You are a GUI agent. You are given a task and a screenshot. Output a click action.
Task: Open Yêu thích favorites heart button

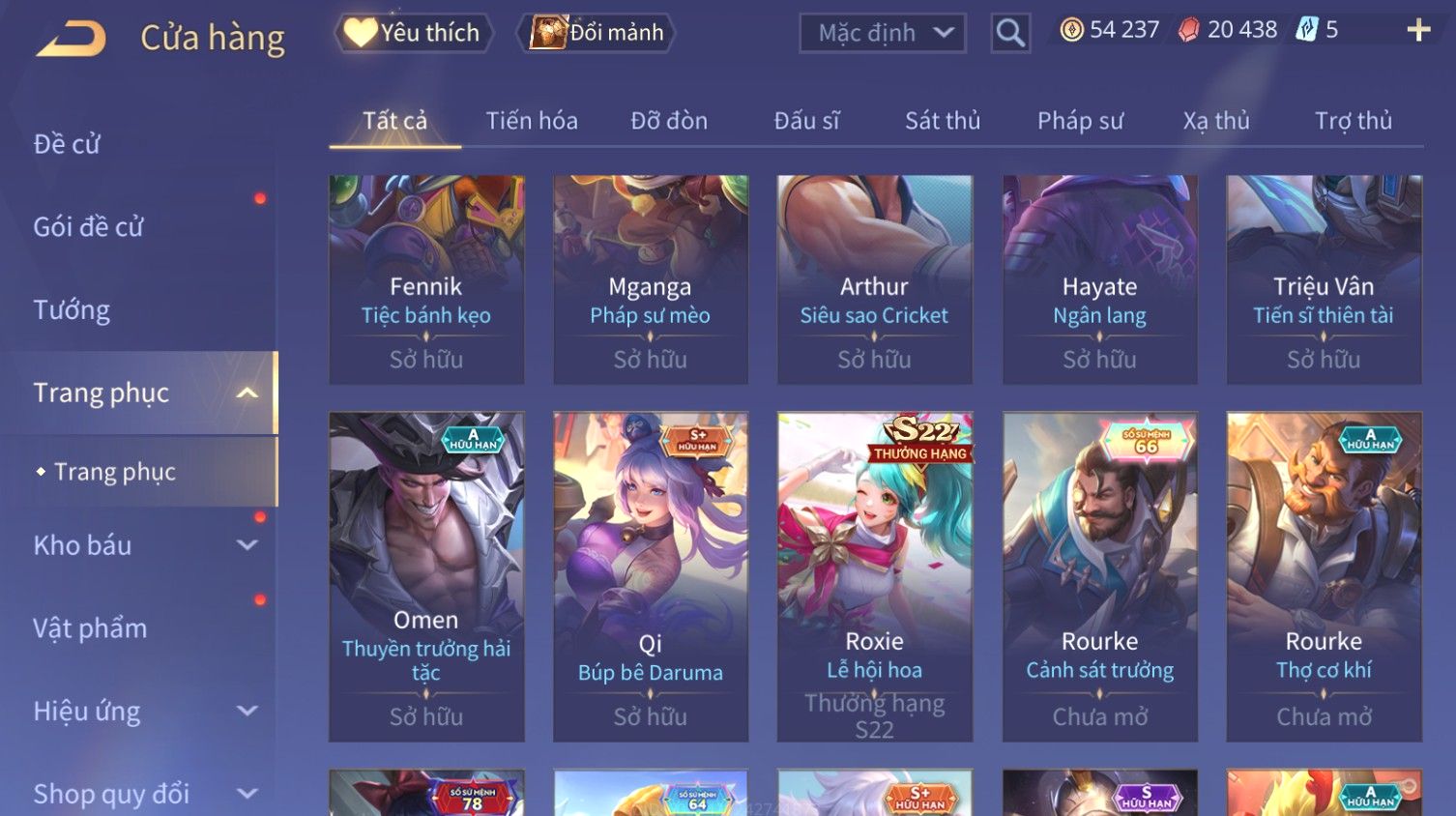pos(414,33)
